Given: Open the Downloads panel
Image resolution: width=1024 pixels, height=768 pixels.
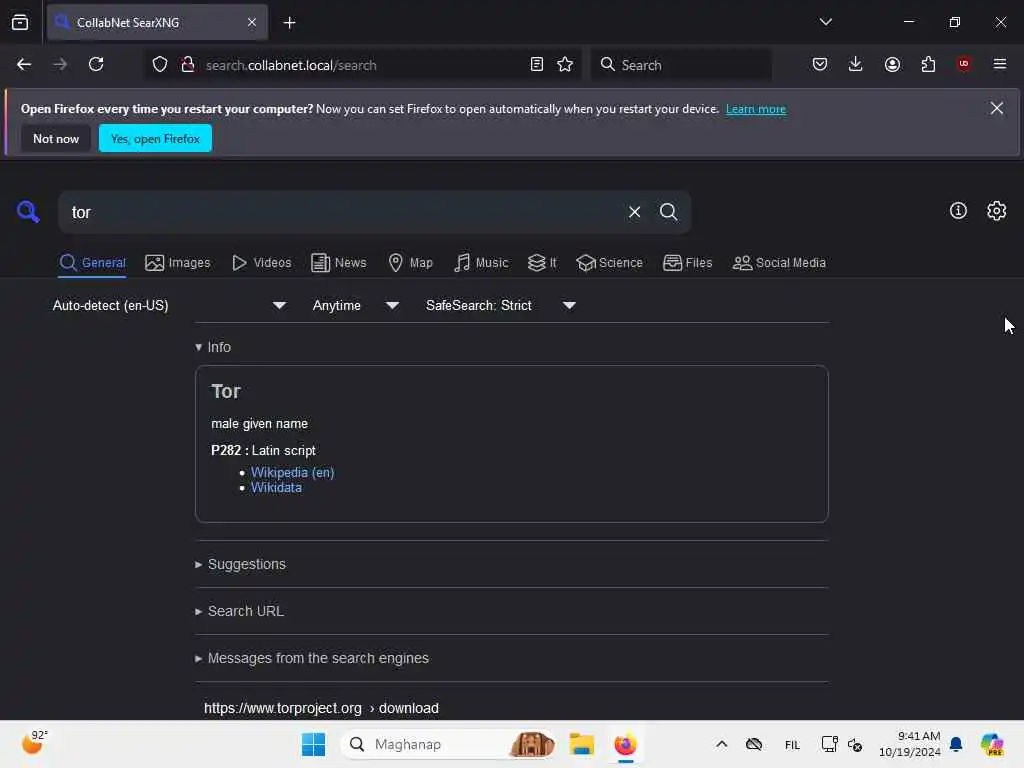Looking at the screenshot, I should point(856,64).
